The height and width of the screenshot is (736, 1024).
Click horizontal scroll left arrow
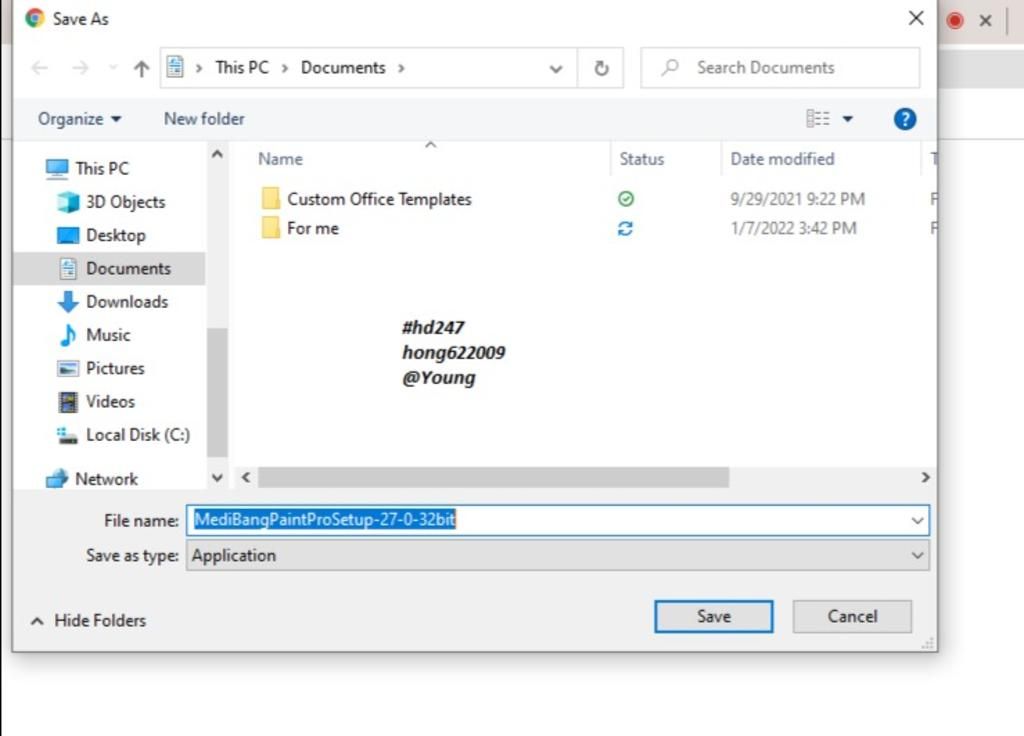click(246, 477)
